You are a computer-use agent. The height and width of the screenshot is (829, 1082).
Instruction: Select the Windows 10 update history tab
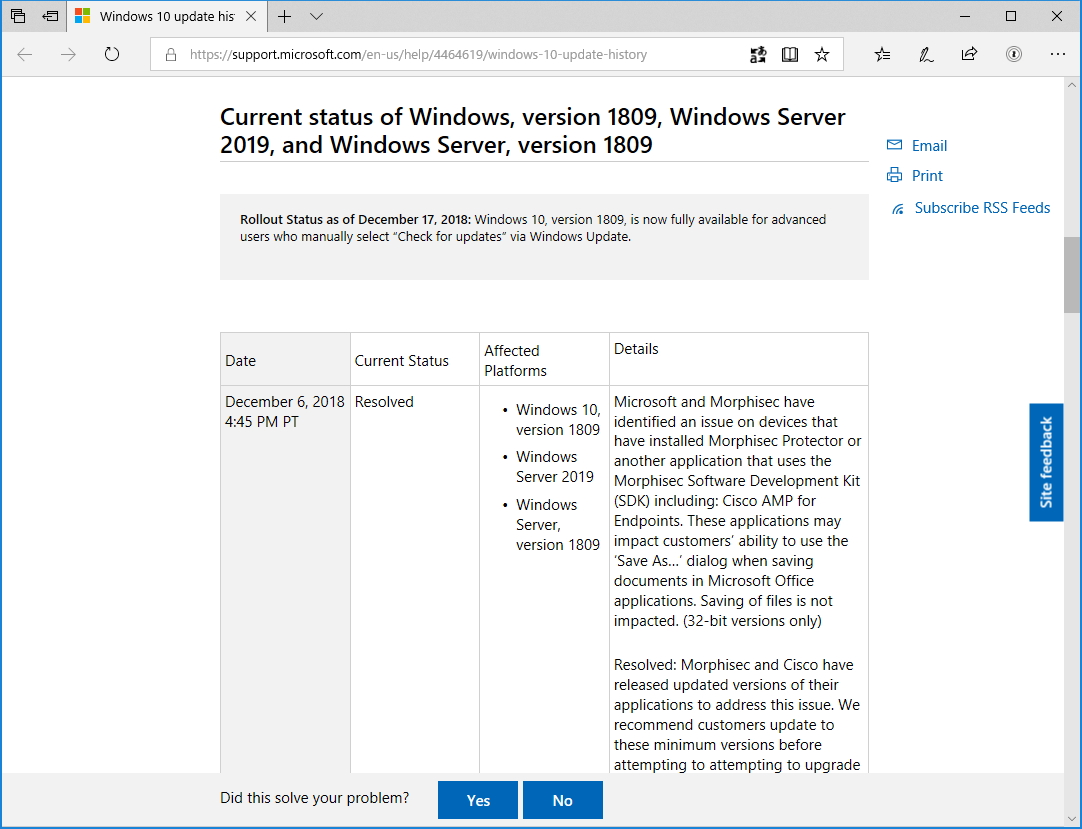coord(165,16)
